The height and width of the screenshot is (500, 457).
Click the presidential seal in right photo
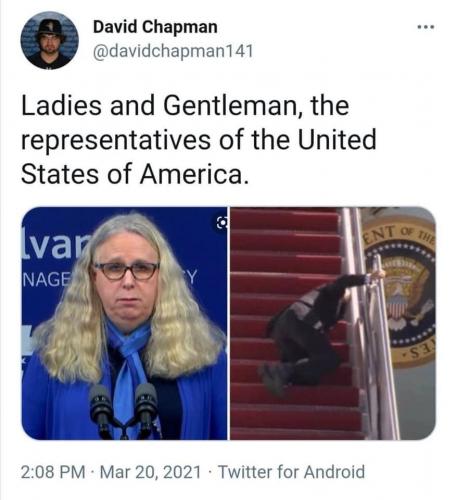coord(400,293)
